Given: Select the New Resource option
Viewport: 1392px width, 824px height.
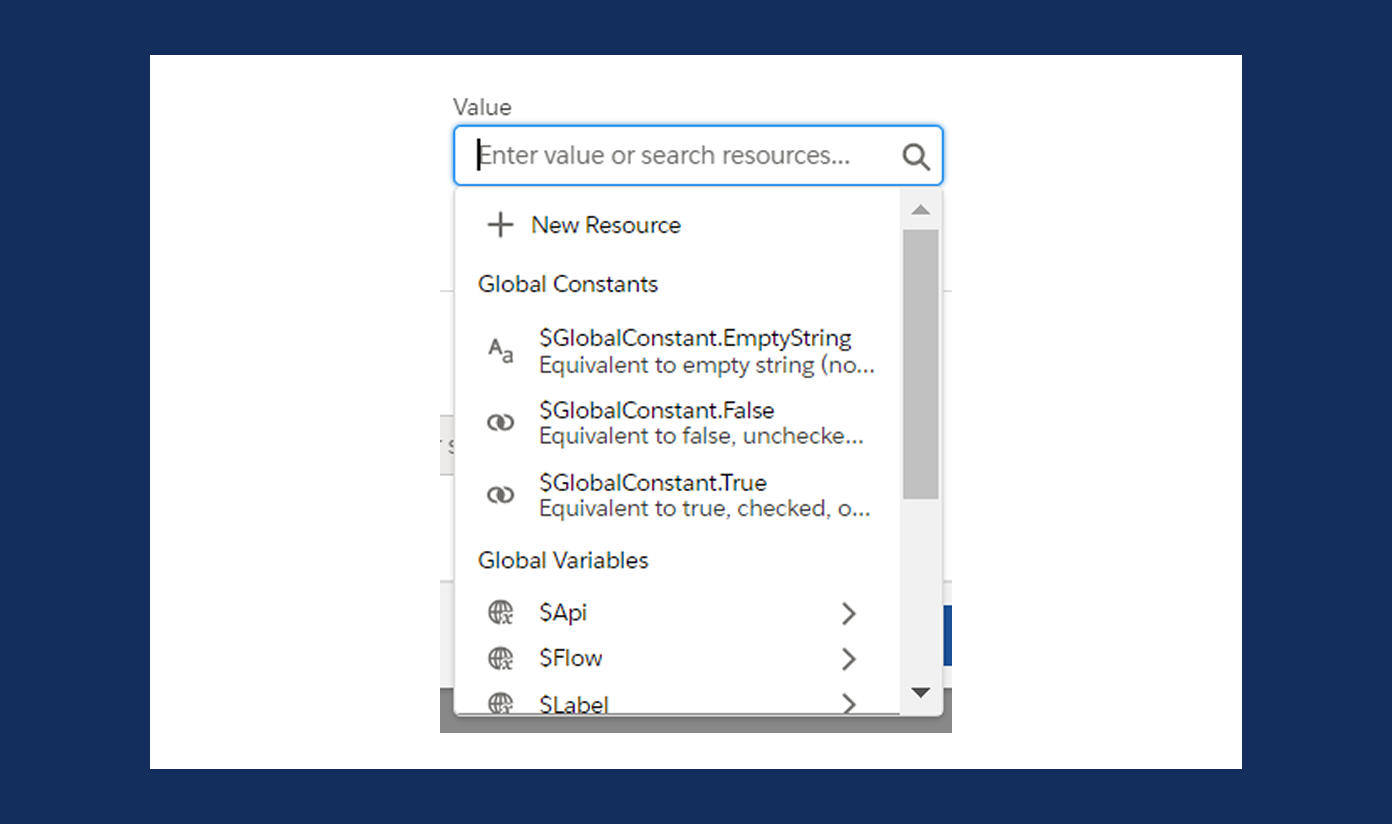Looking at the screenshot, I should [677, 225].
